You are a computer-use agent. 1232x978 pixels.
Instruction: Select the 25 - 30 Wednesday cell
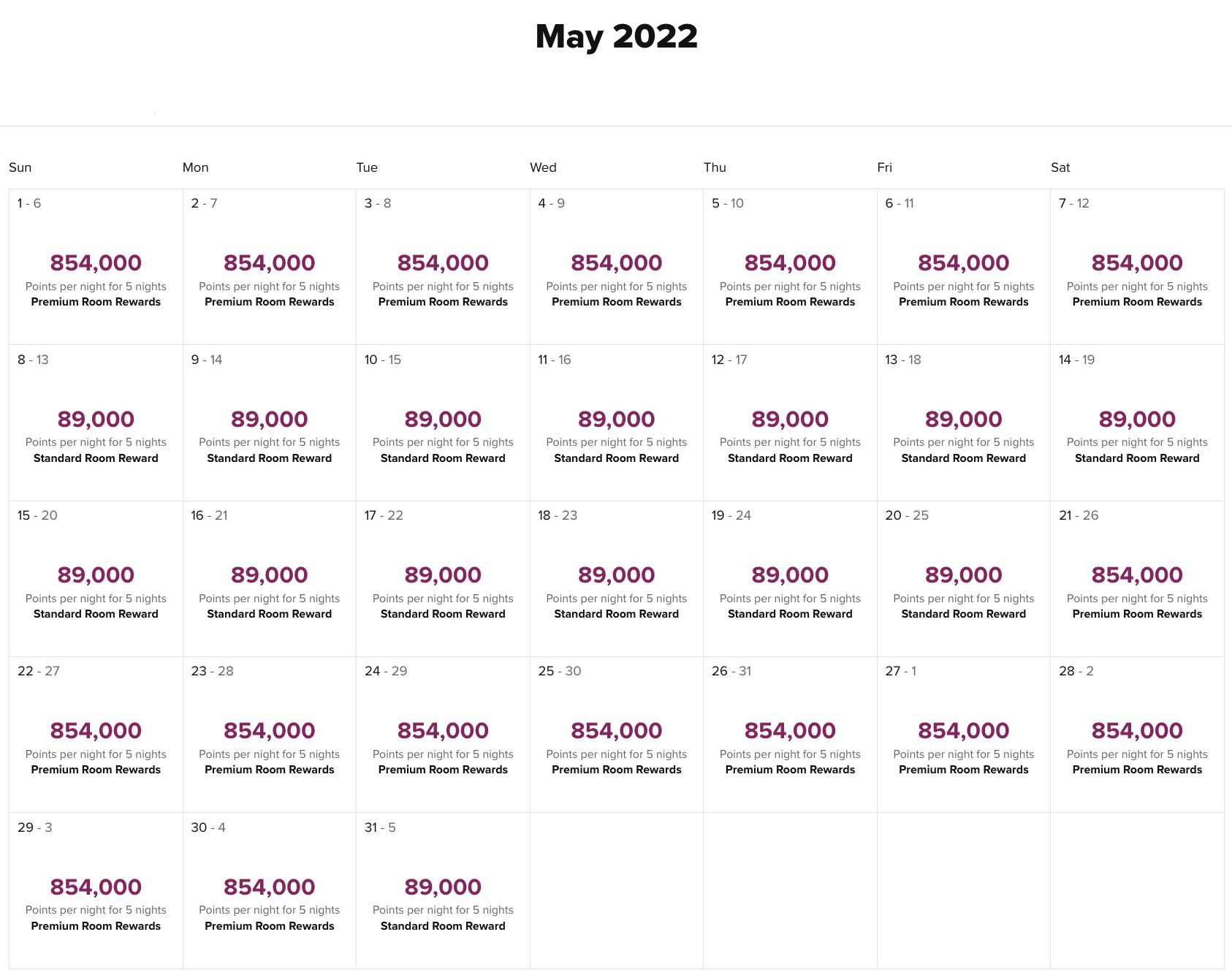pyautogui.click(x=617, y=735)
